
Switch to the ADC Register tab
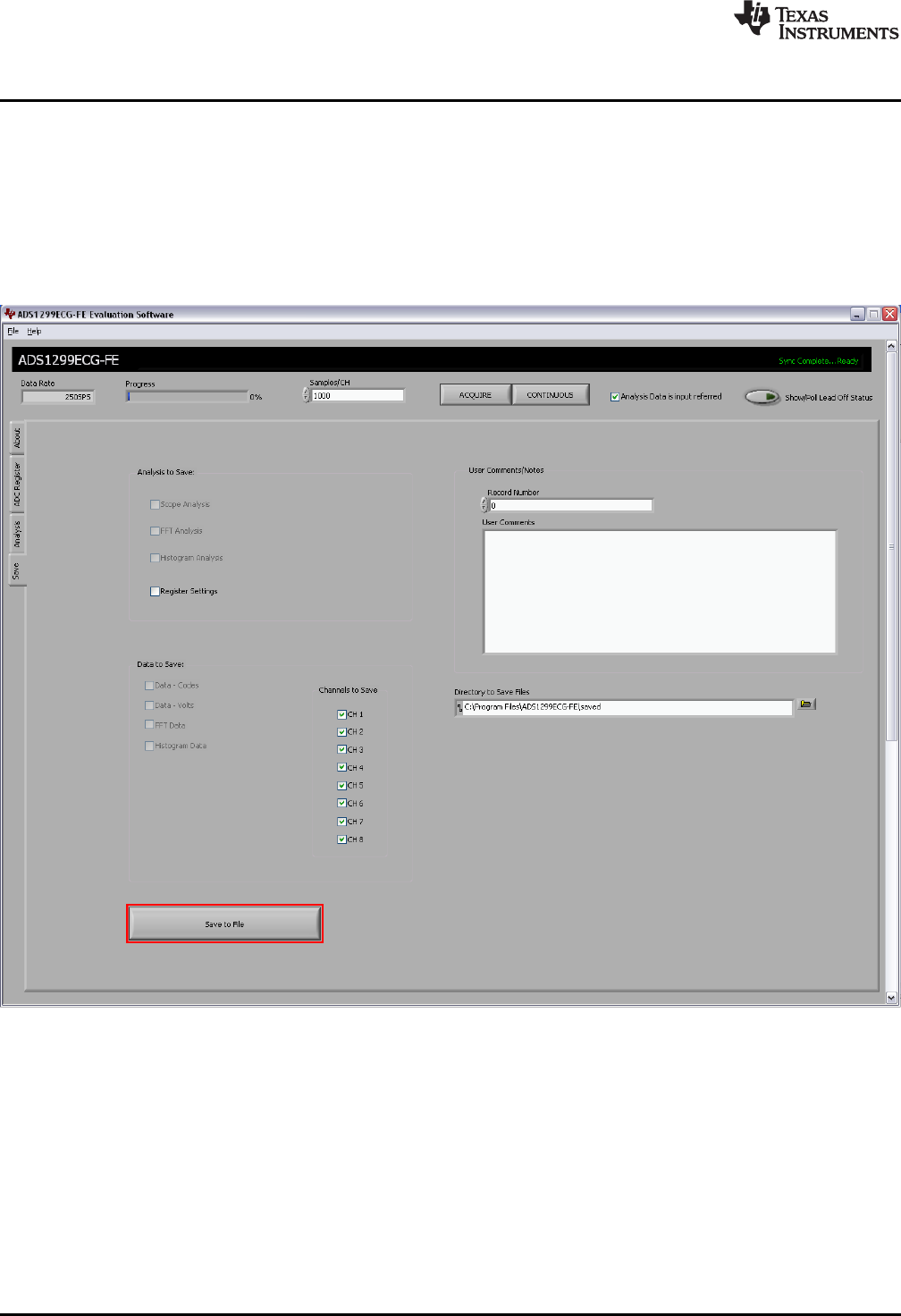[17, 485]
